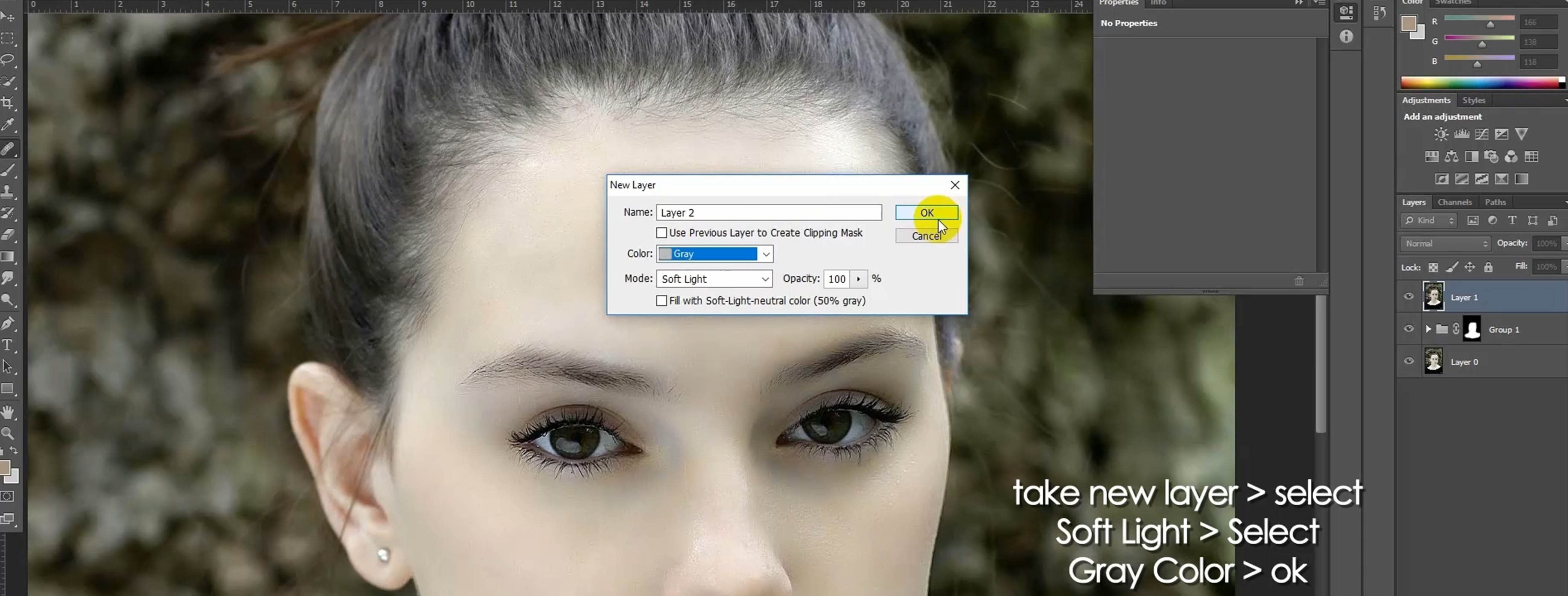Click Cancel in New Layer dialog
Screen dimensions: 1568x596
click(x=926, y=236)
